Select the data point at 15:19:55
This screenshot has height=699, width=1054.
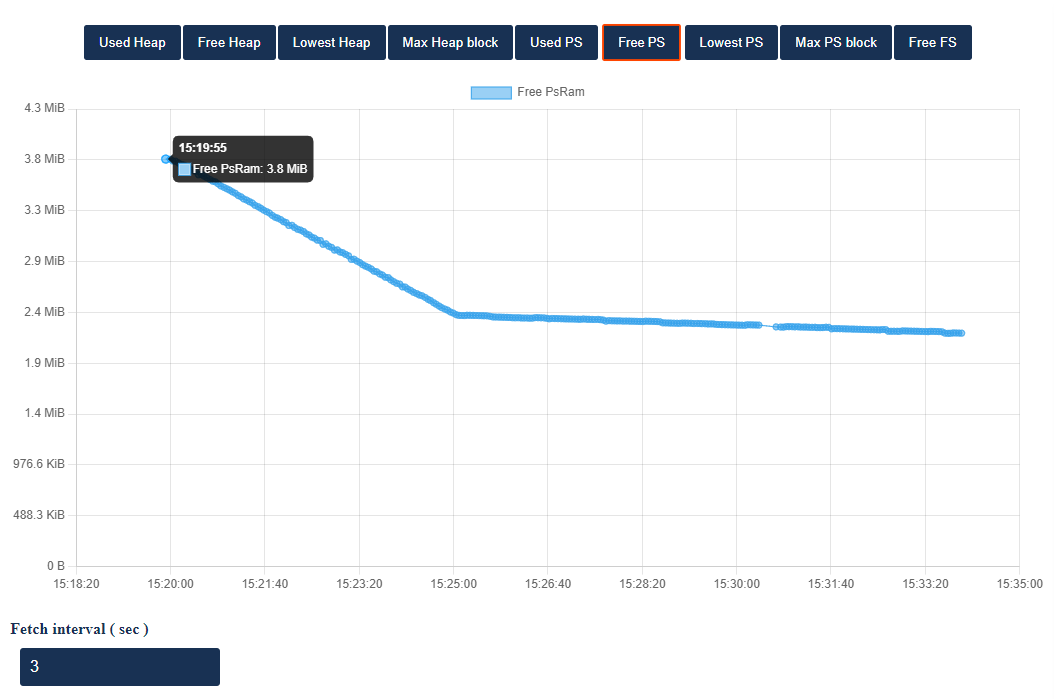[x=165, y=159]
